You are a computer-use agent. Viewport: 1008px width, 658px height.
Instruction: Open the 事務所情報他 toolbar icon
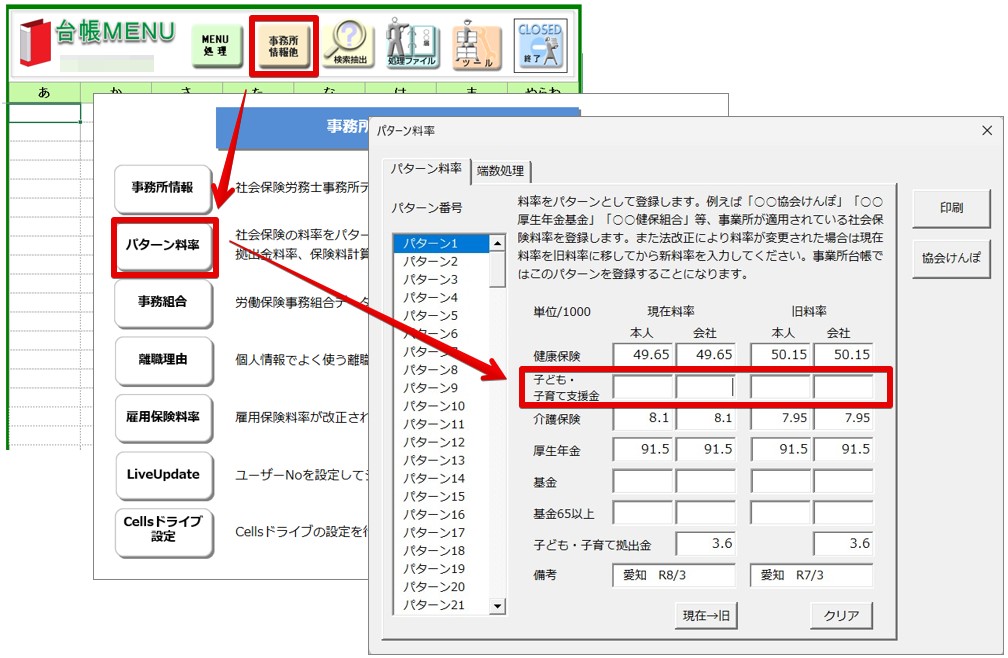tap(283, 46)
